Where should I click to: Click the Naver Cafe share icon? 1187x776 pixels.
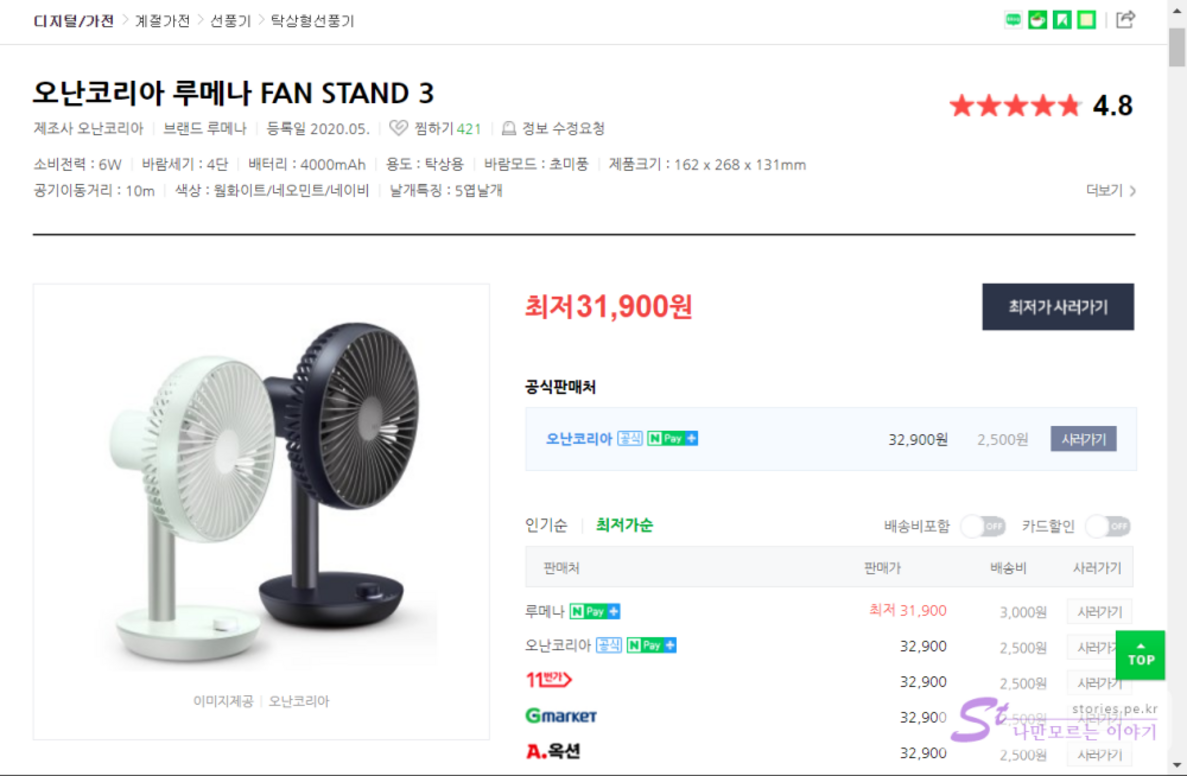1038,20
